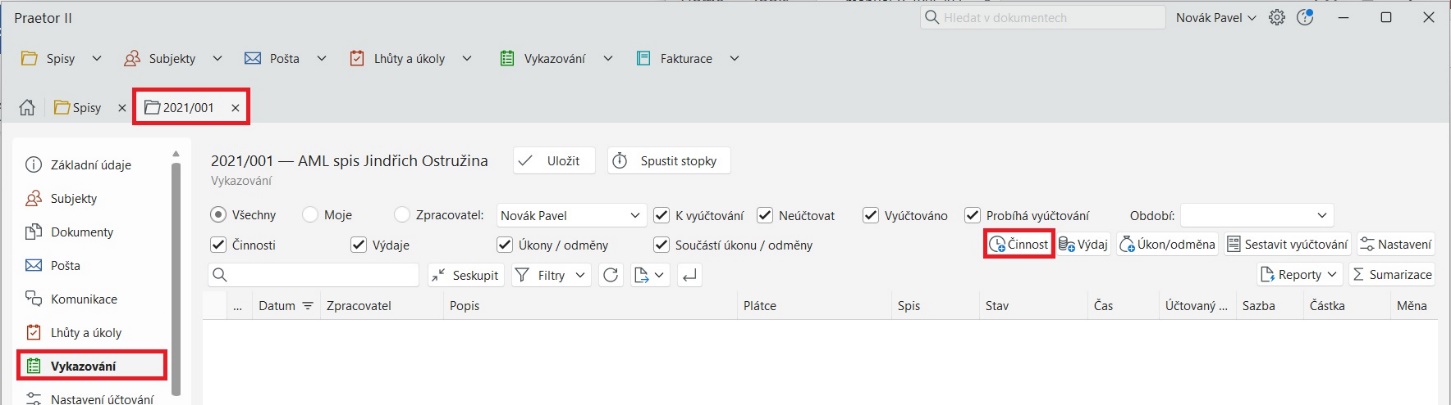Click Sestavit vyúčtování button
Image resolution: width=1451 pixels, height=405 pixels.
1287,244
